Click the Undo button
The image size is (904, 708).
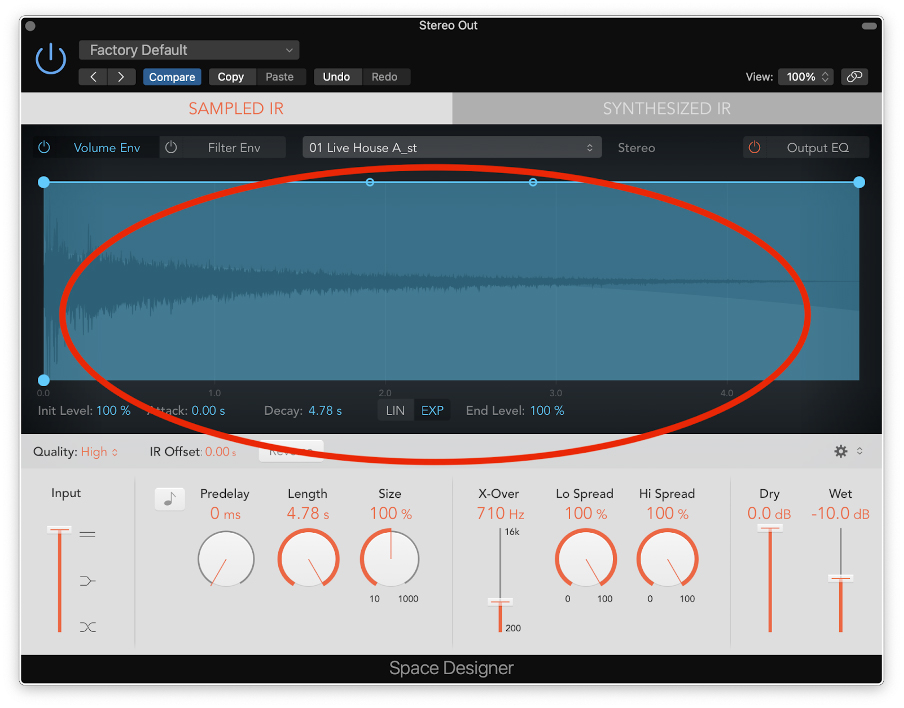337,77
